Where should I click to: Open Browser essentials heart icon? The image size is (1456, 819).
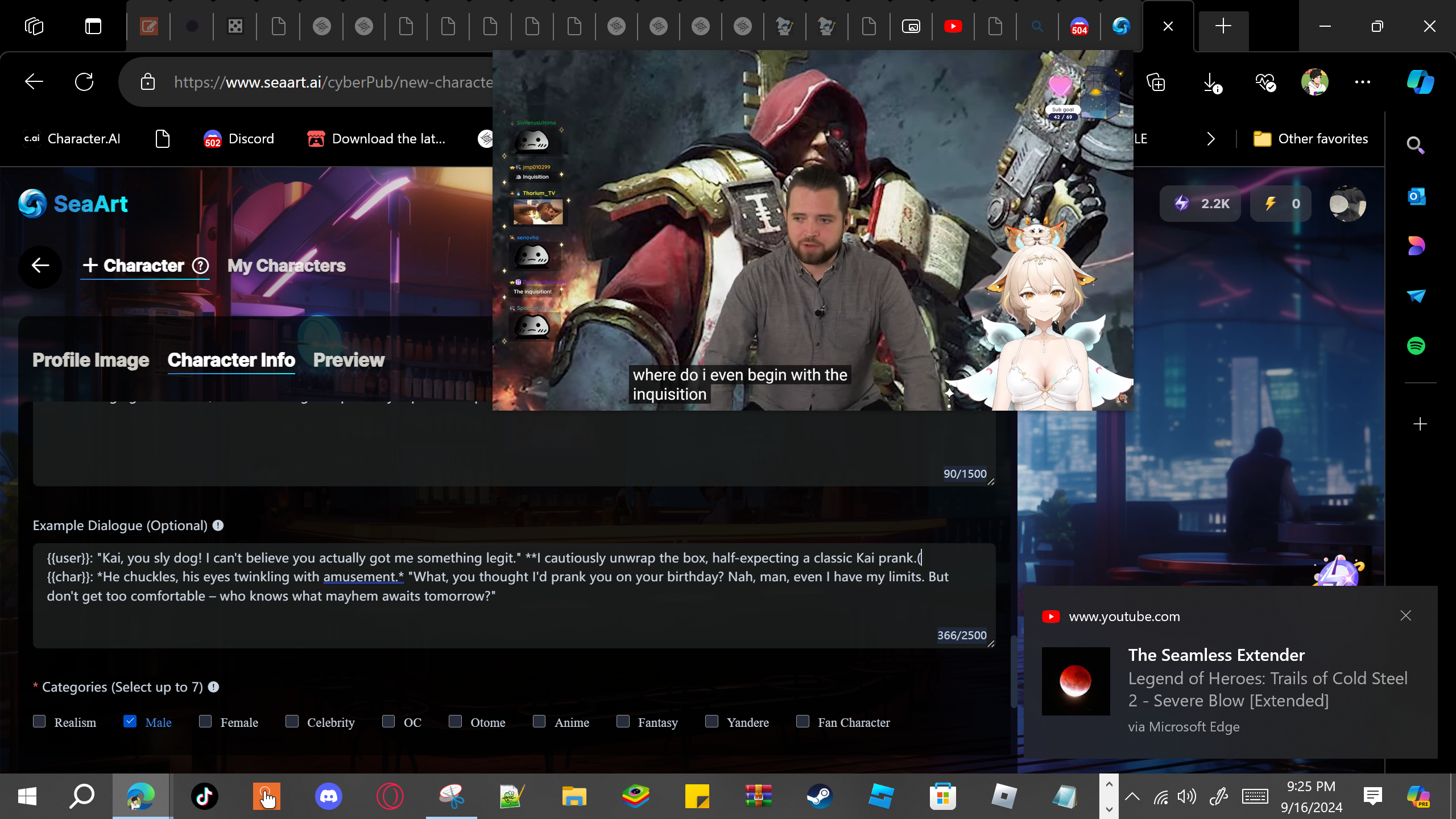1265,82
